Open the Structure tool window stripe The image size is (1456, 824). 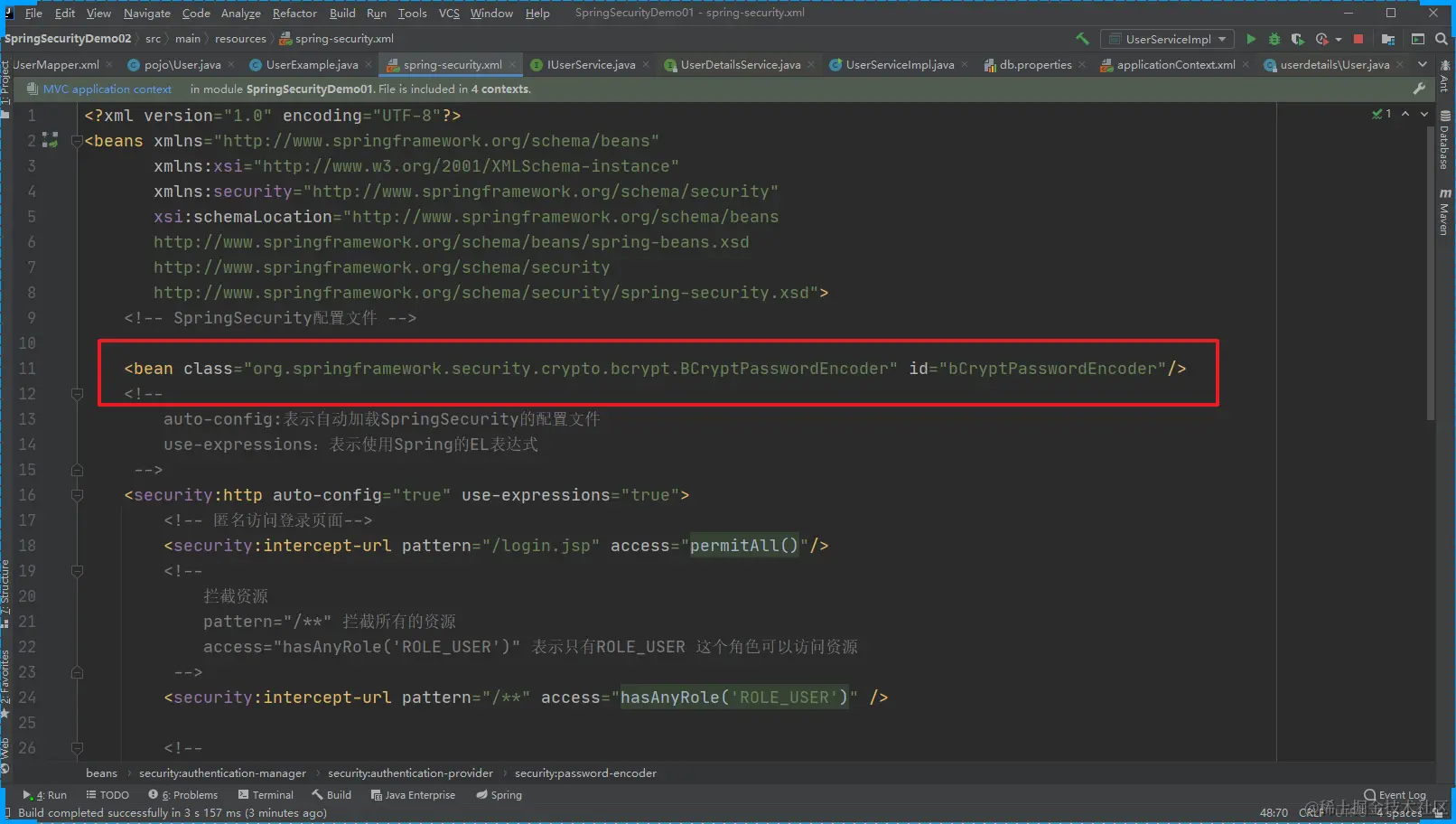[x=5, y=593]
